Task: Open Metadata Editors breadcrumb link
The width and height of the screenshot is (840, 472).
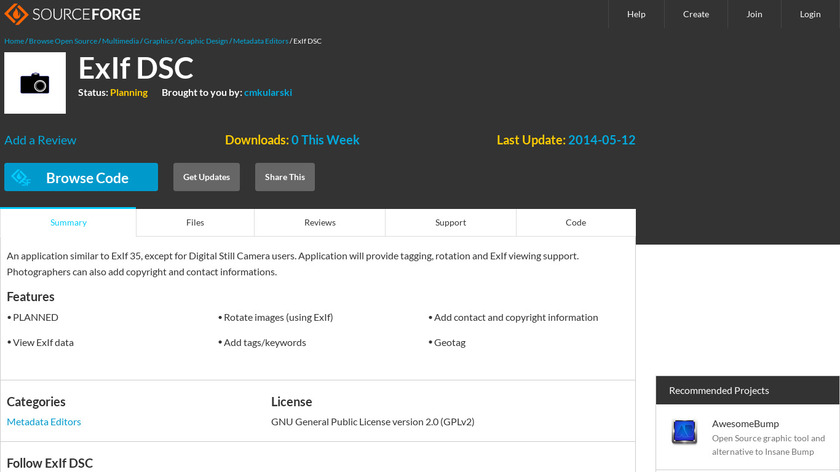Action: (x=260, y=41)
